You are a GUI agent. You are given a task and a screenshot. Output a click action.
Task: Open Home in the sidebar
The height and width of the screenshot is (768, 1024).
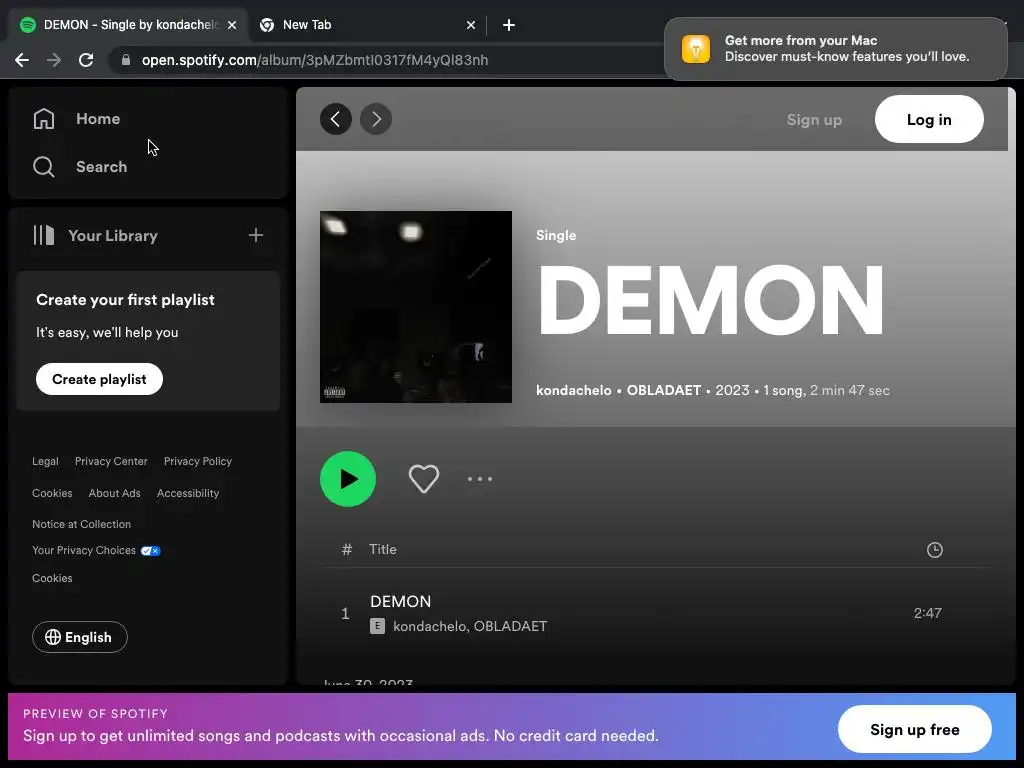(x=98, y=119)
